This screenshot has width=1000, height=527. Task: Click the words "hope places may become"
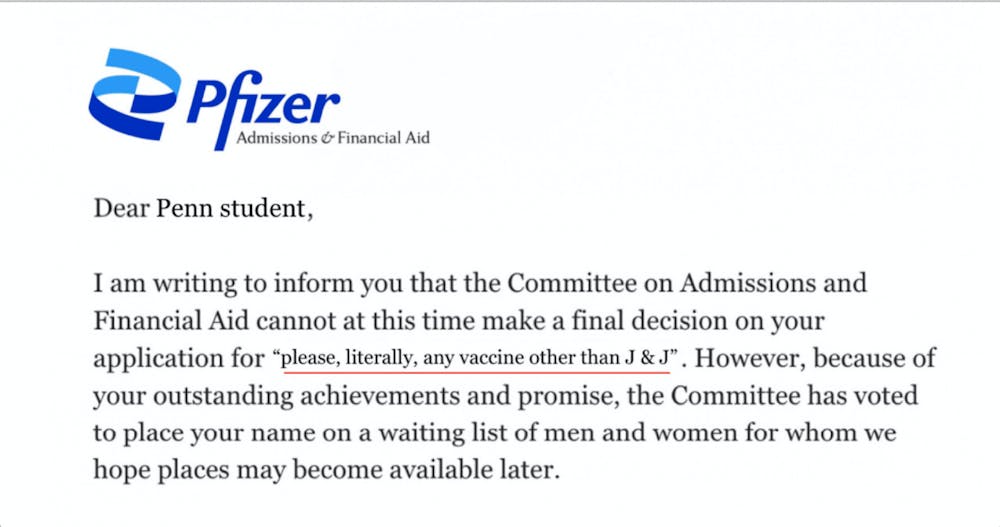(x=219, y=469)
